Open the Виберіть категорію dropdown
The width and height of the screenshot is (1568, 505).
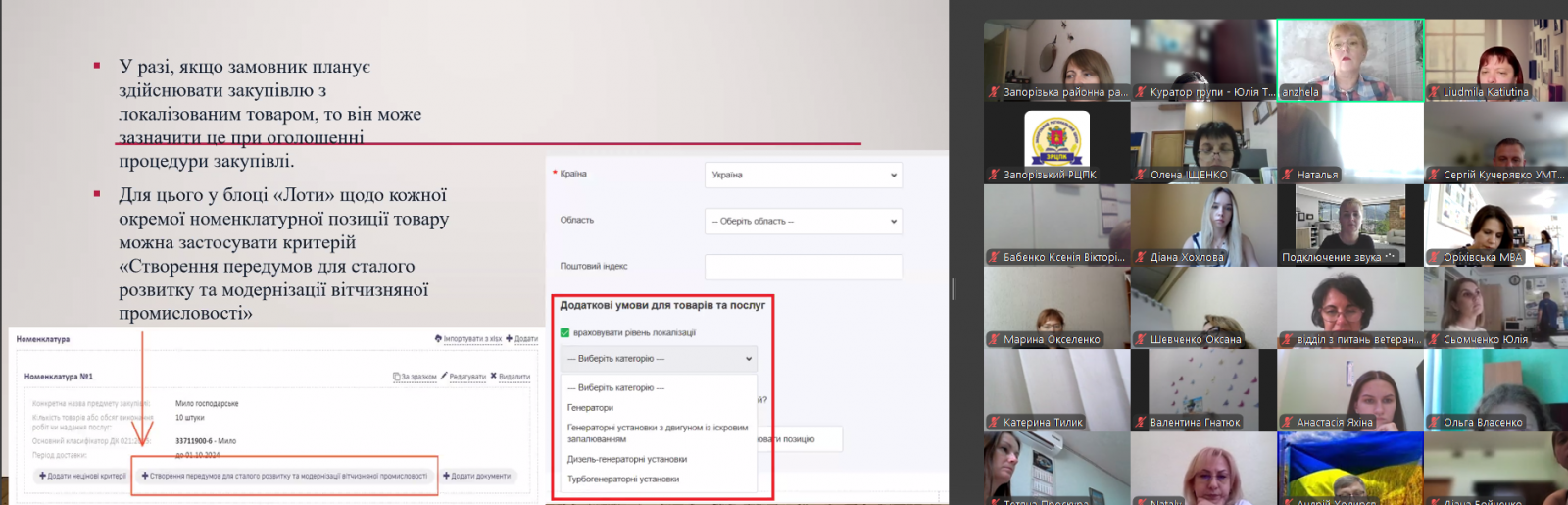(660, 359)
